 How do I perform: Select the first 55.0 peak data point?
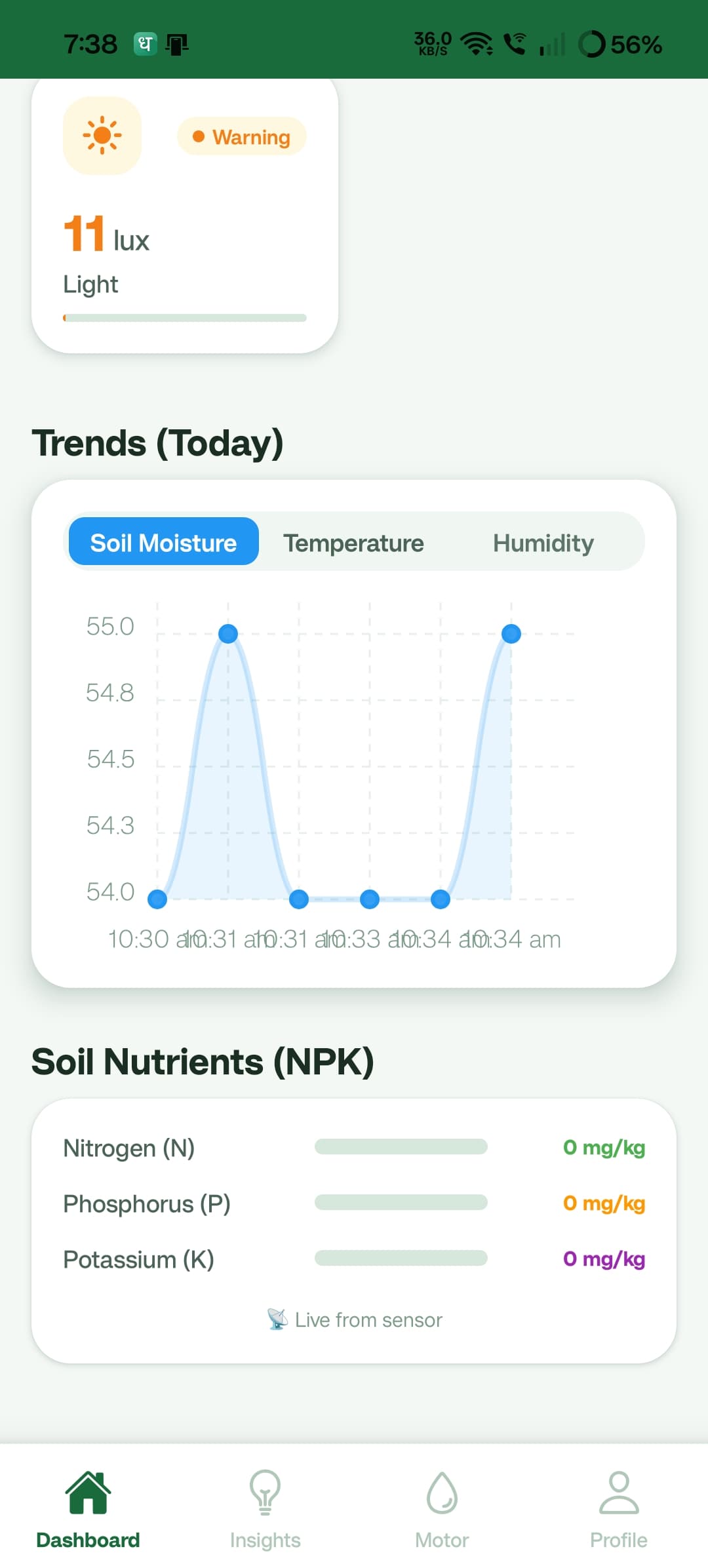pos(228,633)
